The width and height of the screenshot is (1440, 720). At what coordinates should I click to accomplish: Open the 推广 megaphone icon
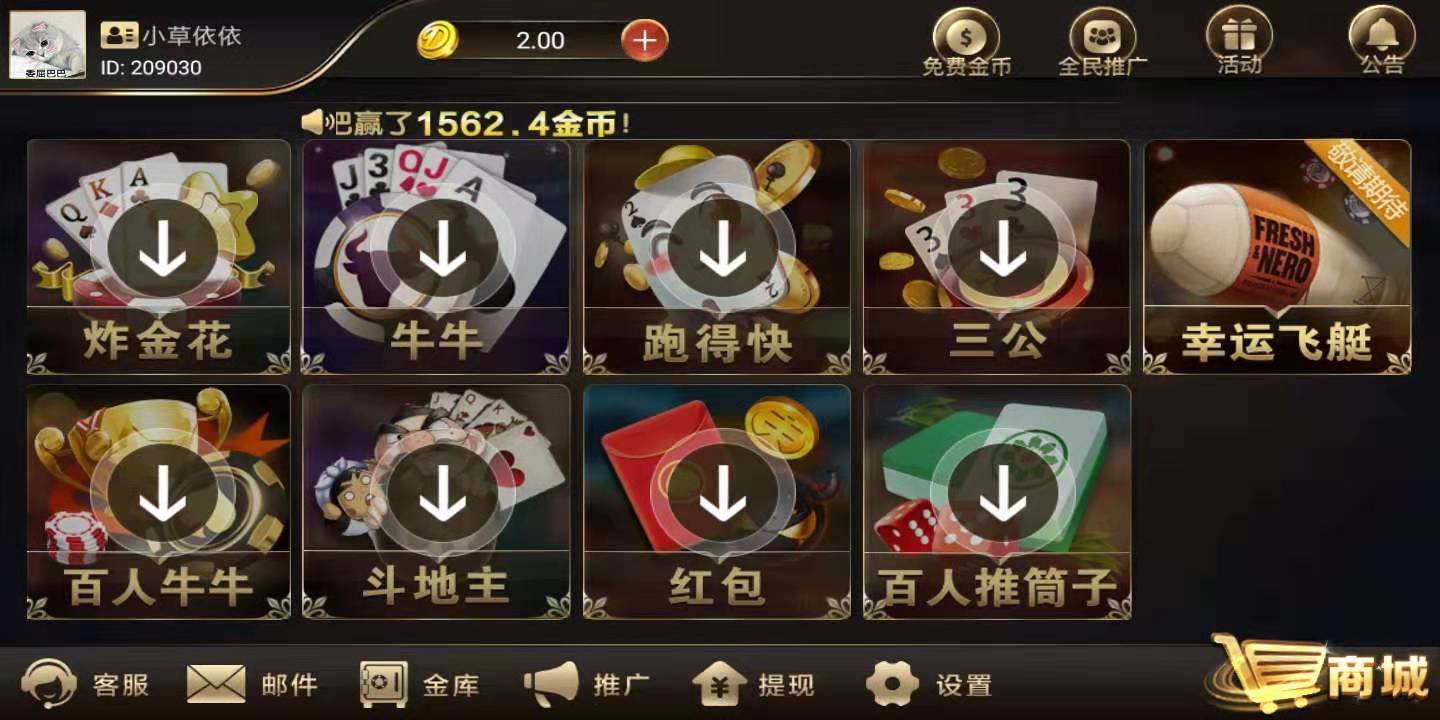tap(552, 684)
